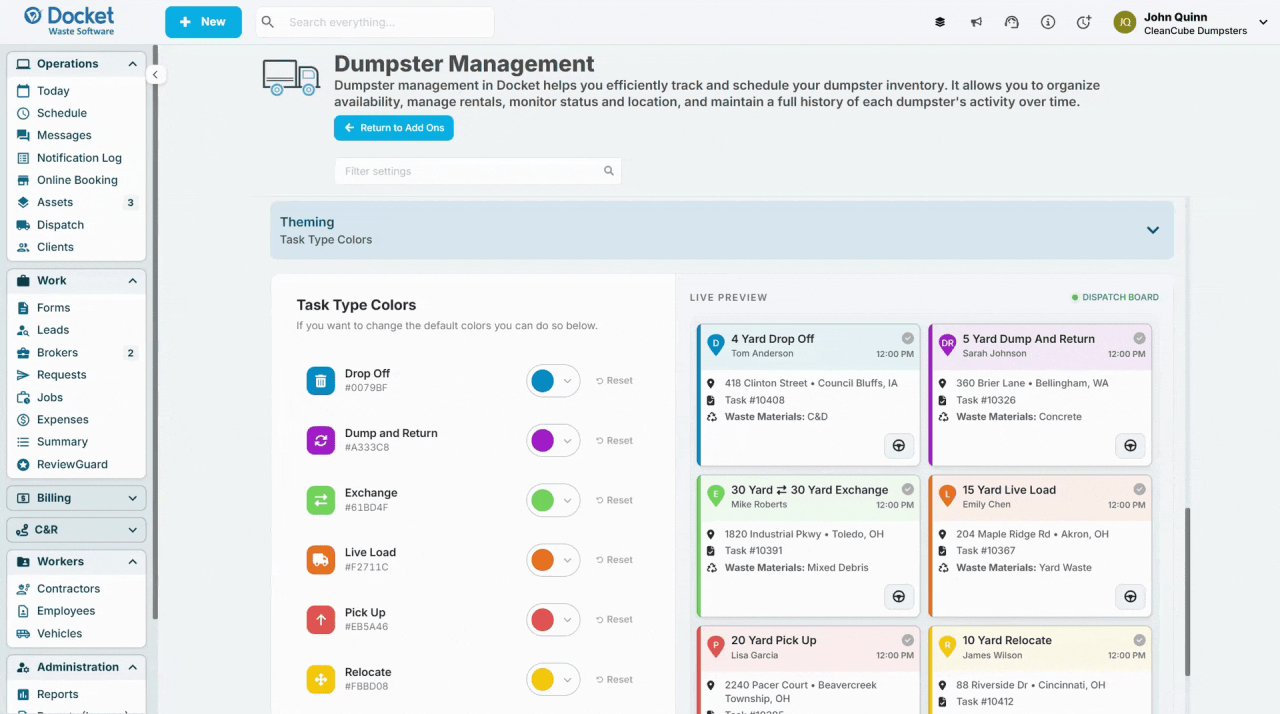Reset the Drop Off color
Image resolution: width=1280 pixels, height=714 pixels.
pos(614,381)
